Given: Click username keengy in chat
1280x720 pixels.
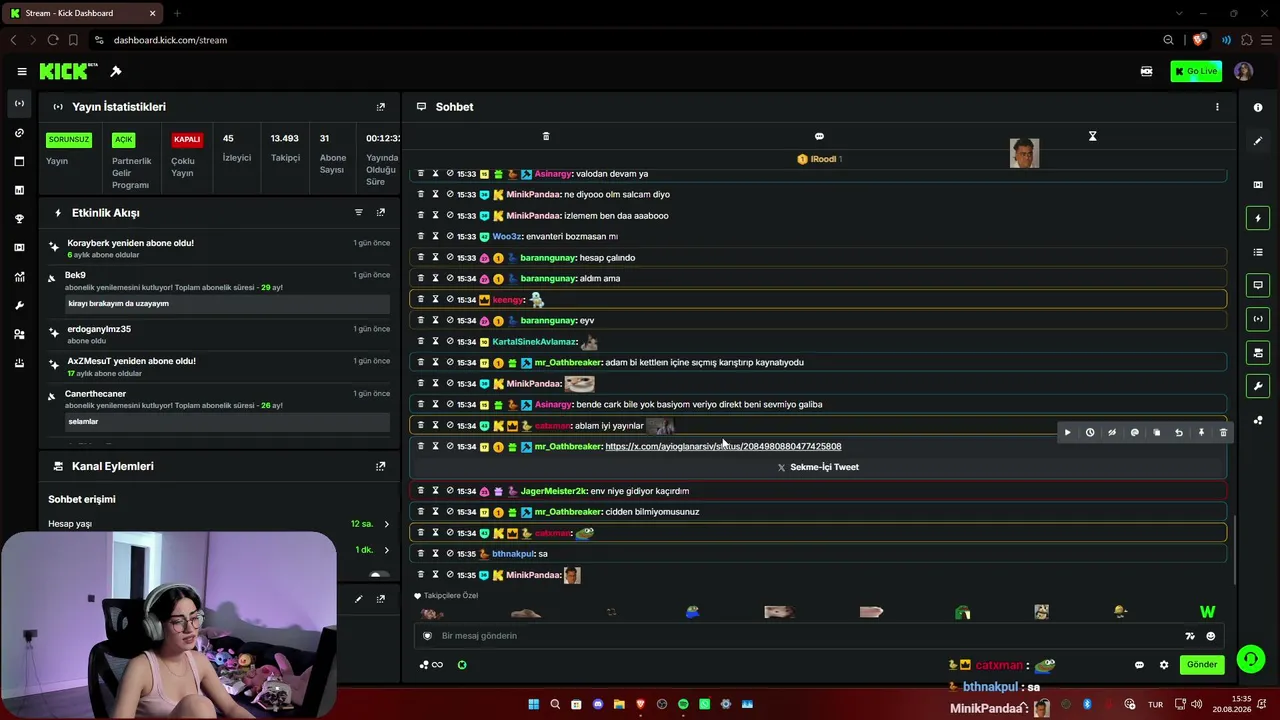Looking at the screenshot, I should click(508, 300).
